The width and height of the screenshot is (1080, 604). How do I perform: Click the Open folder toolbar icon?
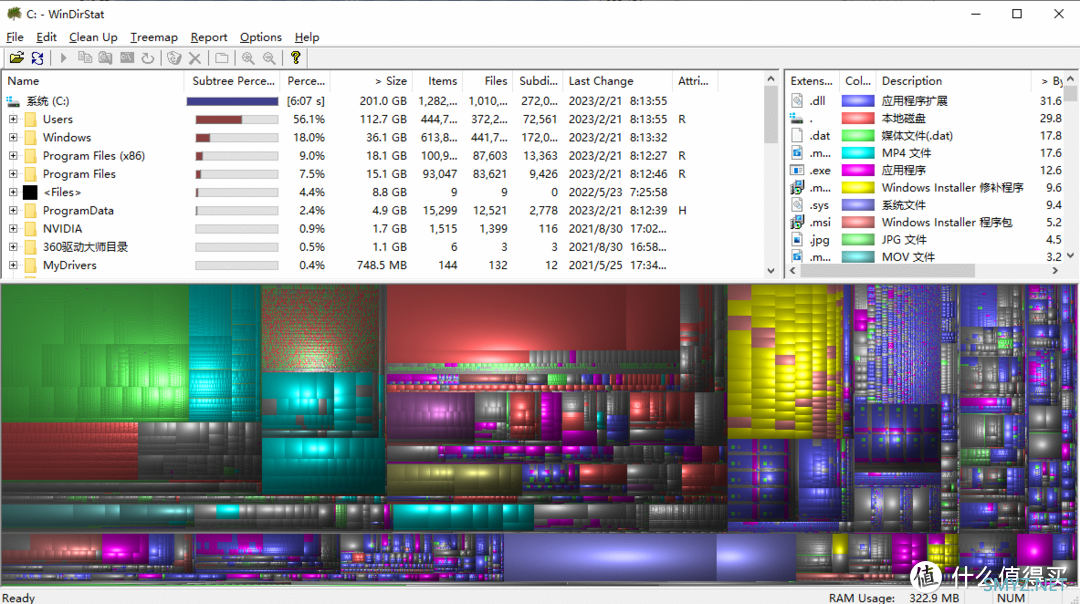pyautogui.click(x=17, y=58)
